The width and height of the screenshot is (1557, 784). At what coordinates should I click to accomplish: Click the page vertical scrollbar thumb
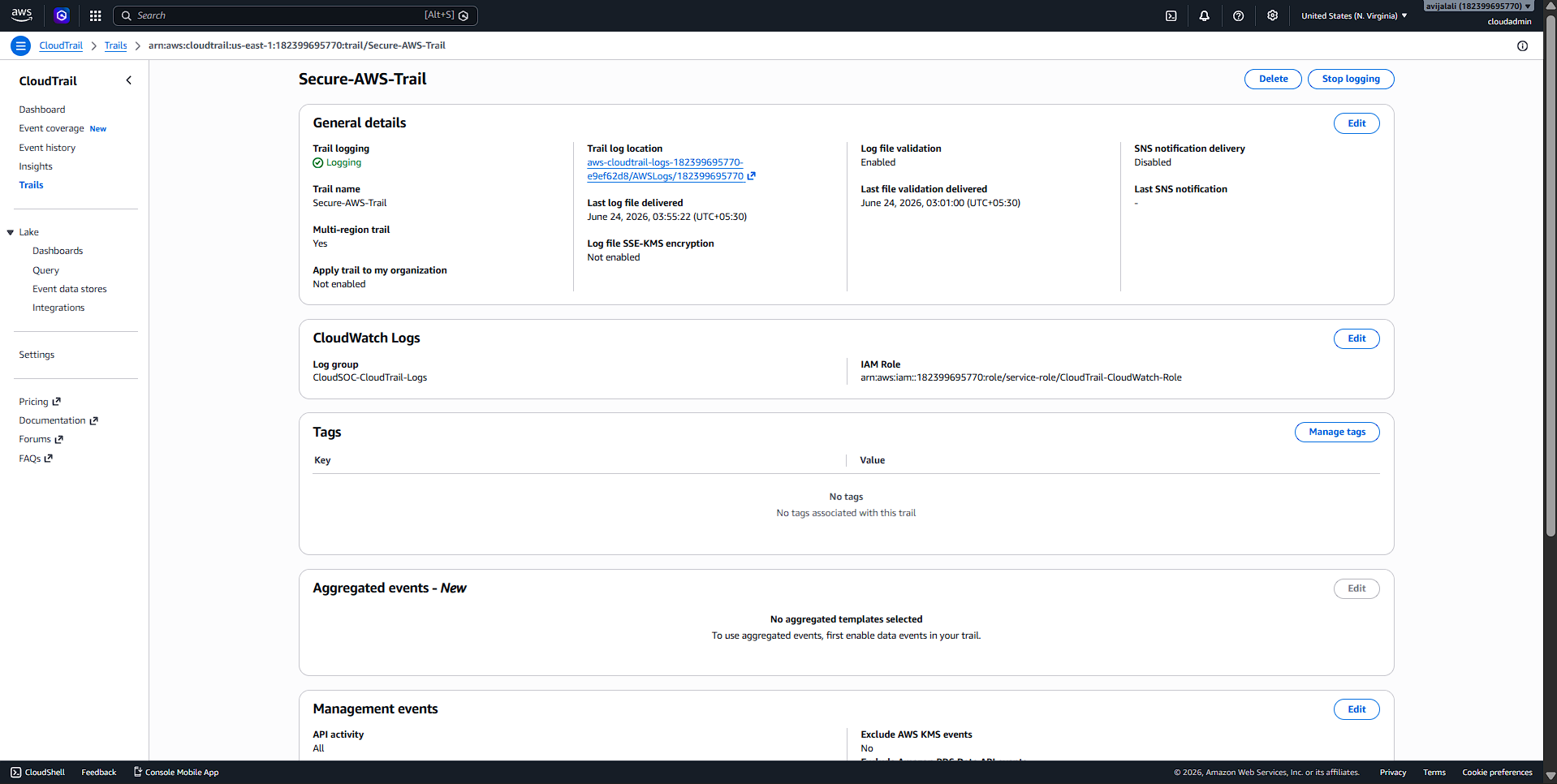1551,276
